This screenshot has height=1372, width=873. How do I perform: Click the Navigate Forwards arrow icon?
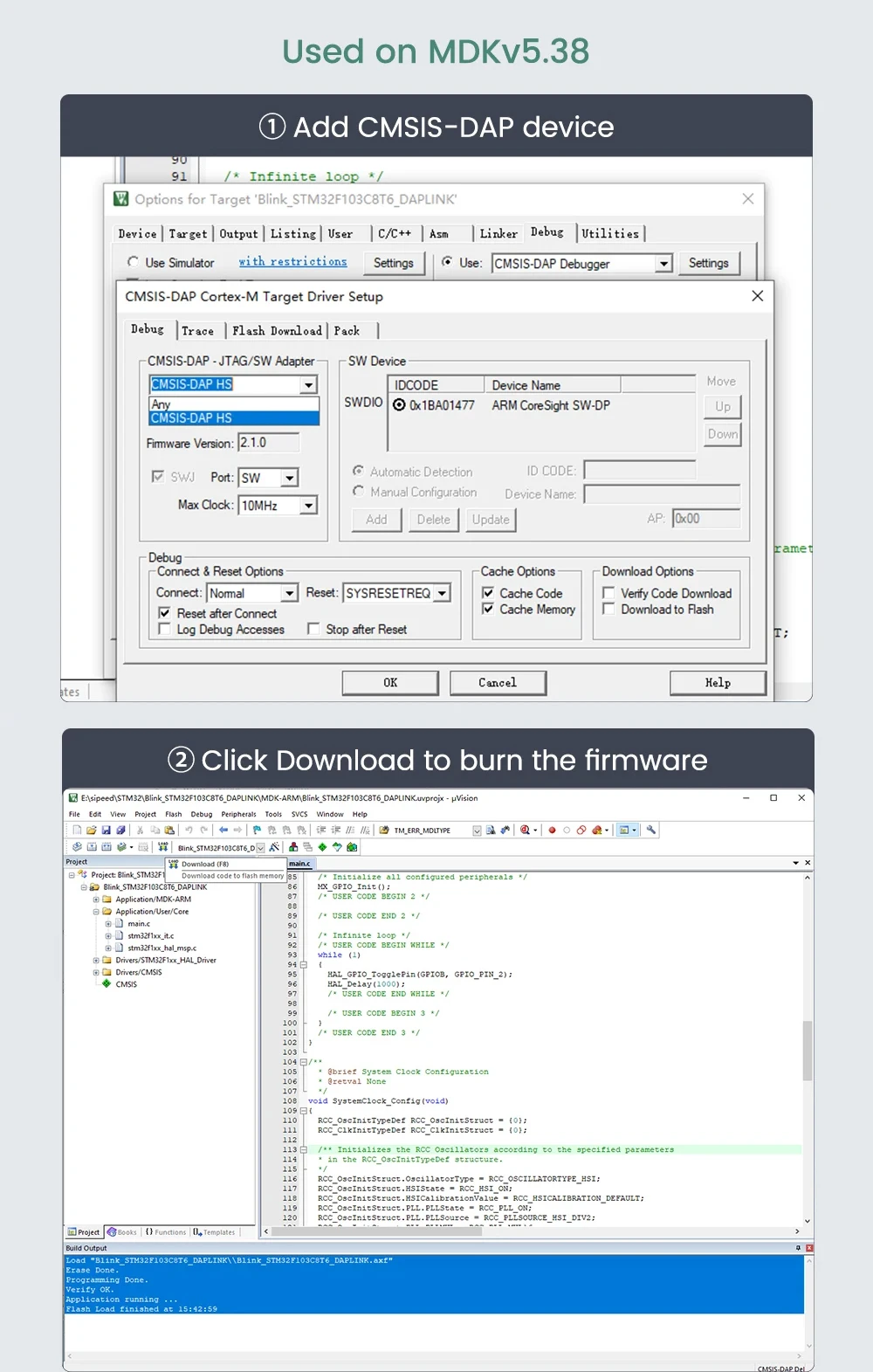(237, 830)
